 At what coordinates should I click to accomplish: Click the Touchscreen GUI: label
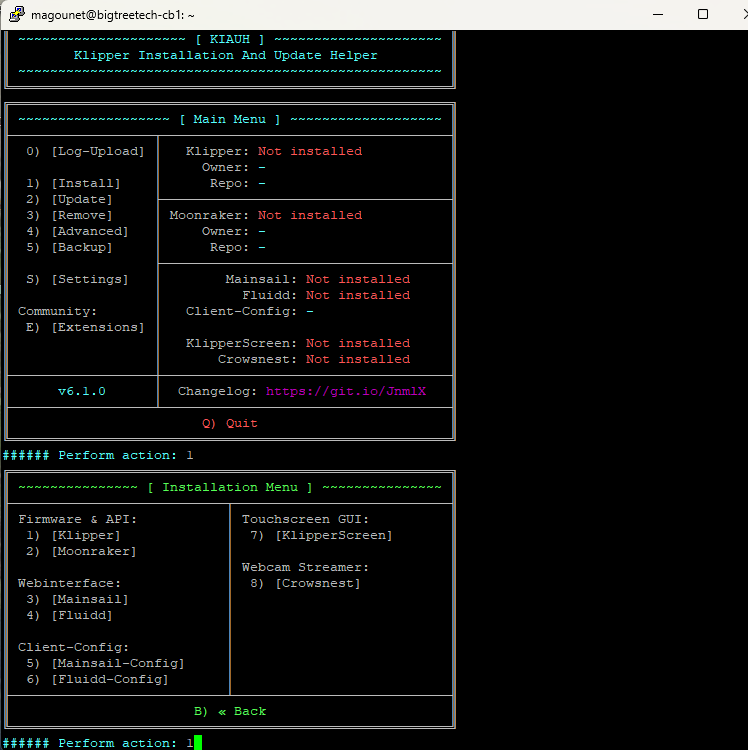(305, 519)
